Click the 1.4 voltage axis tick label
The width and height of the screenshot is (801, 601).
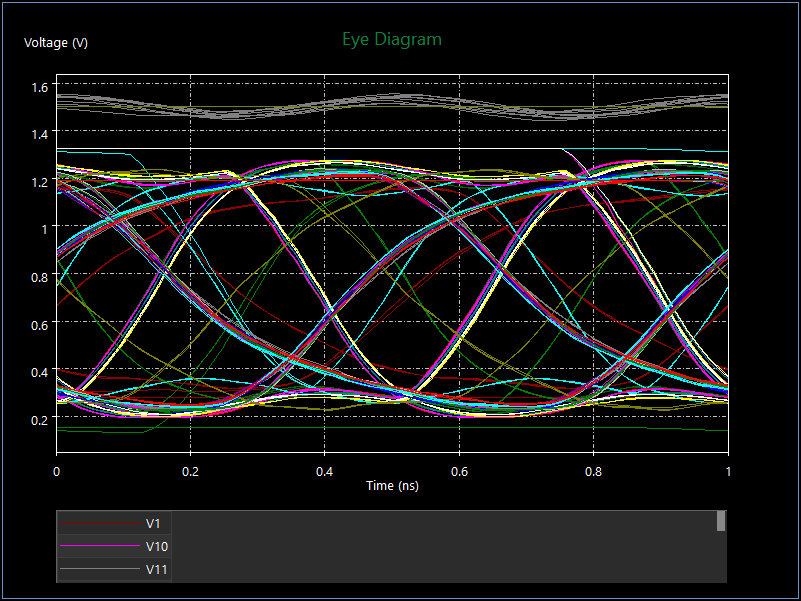(x=39, y=135)
